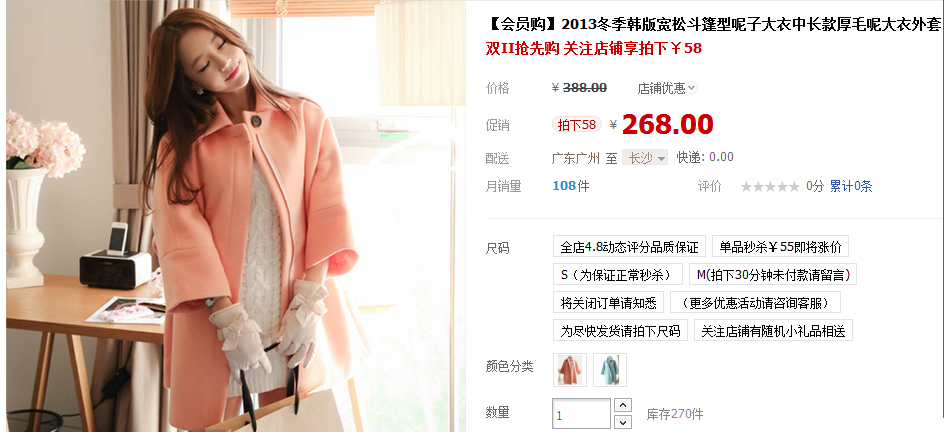Choose size option S（为保证正常秒杀）
The image size is (944, 432).
click(618, 274)
